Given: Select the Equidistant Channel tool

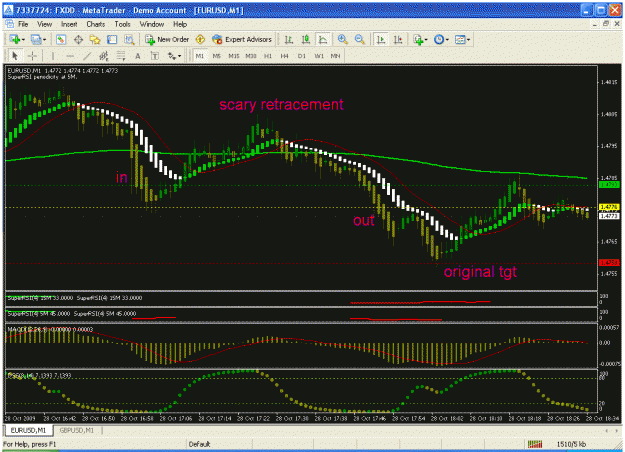Looking at the screenshot, I should [x=104, y=56].
